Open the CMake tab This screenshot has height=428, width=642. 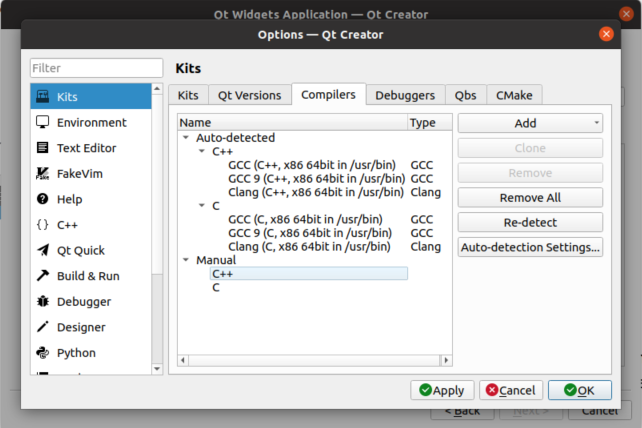click(514, 95)
